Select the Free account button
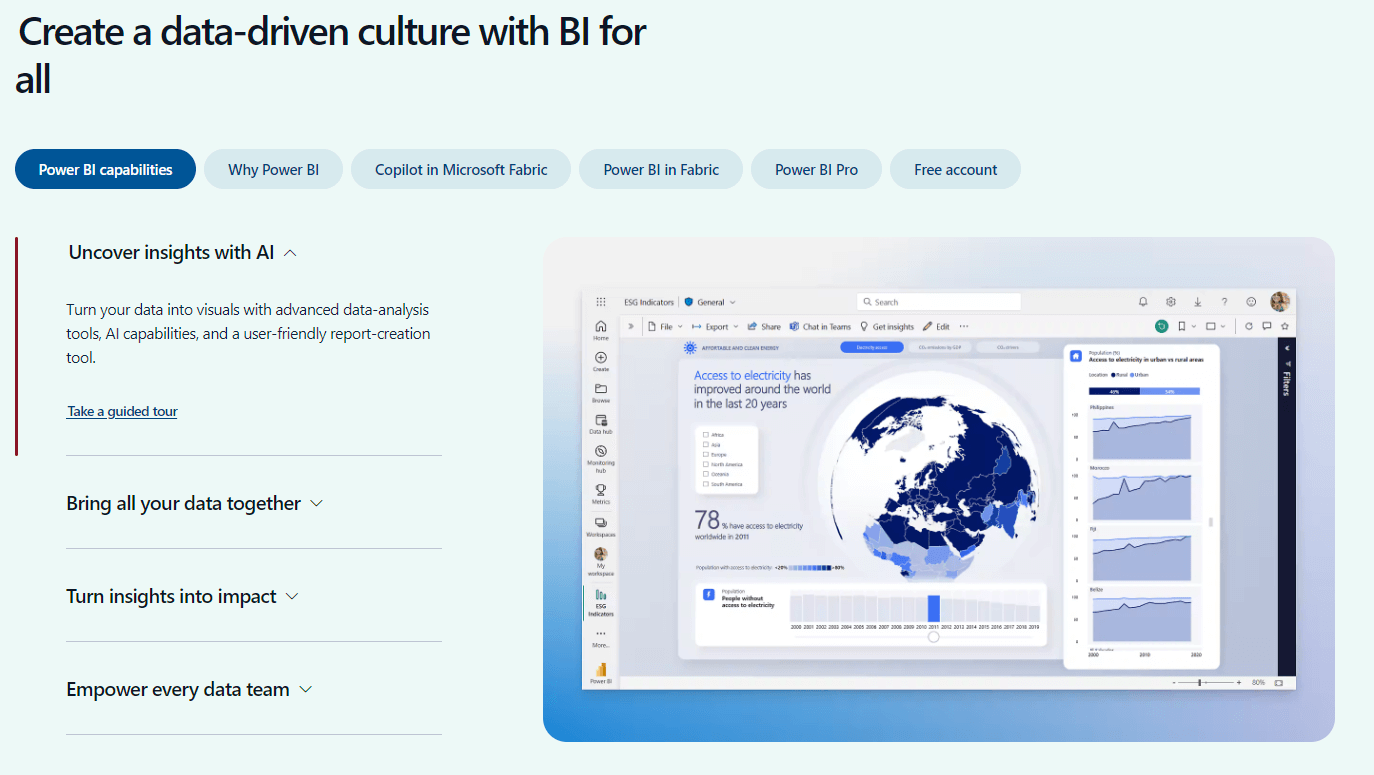 pyautogui.click(x=955, y=169)
